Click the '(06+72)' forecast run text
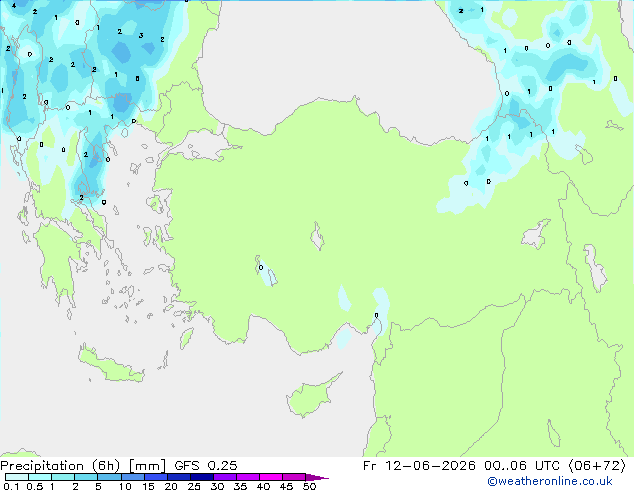Viewport: 634px width, 490px height. pyautogui.click(x=597, y=466)
